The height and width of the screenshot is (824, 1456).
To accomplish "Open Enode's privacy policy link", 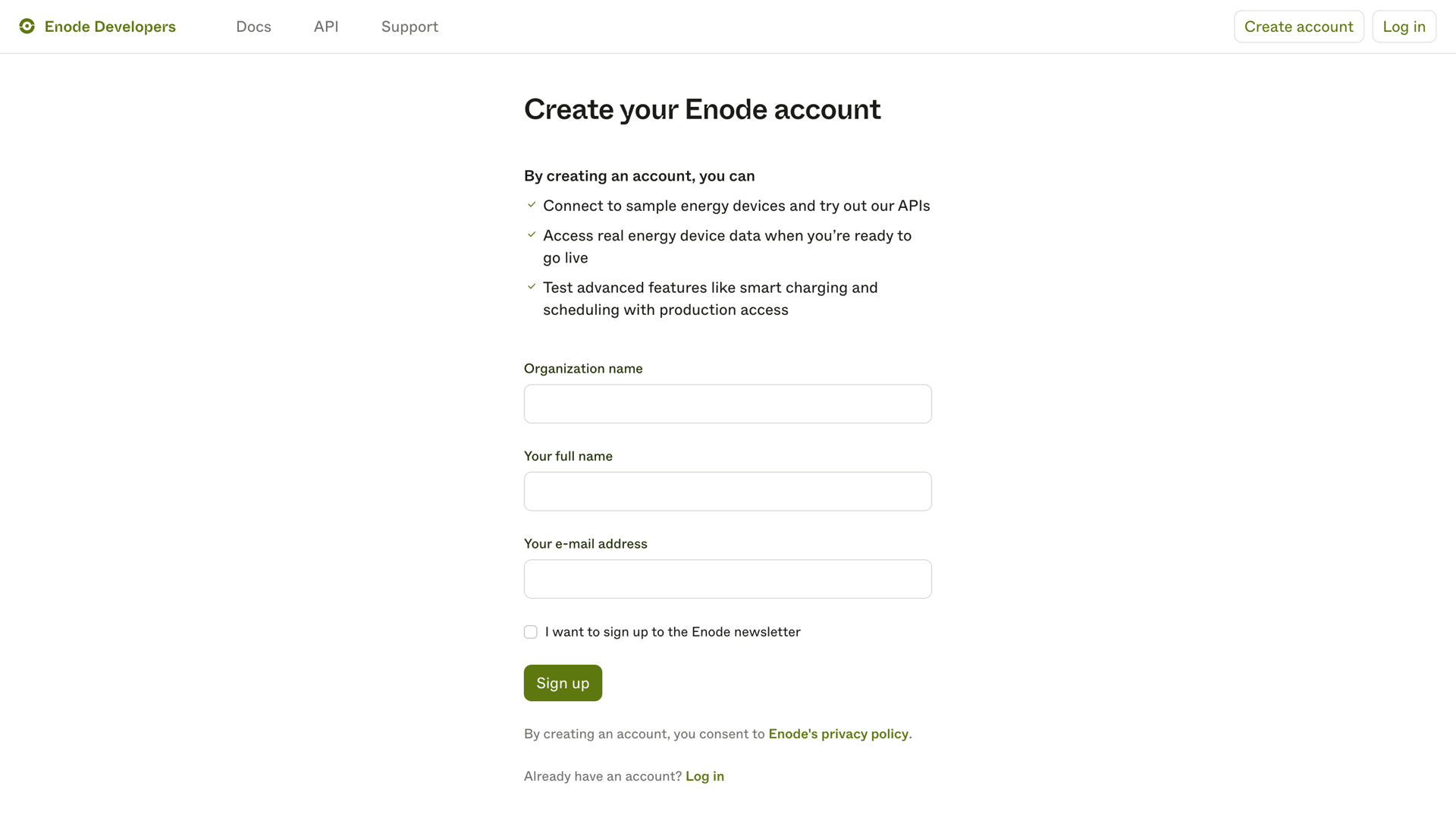I will (838, 734).
